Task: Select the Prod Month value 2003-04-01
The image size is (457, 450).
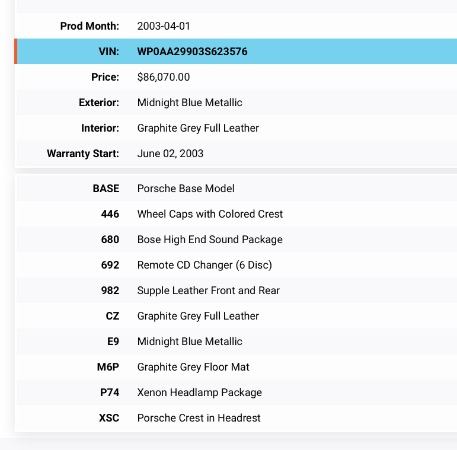Action: pyautogui.click(x=164, y=26)
